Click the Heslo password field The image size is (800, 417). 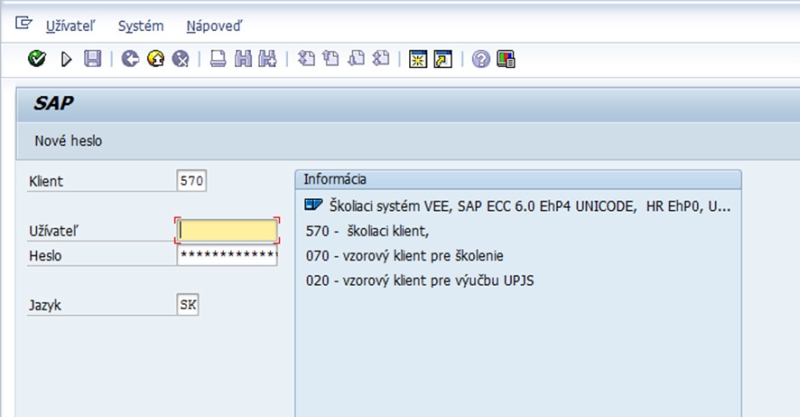(x=227, y=255)
